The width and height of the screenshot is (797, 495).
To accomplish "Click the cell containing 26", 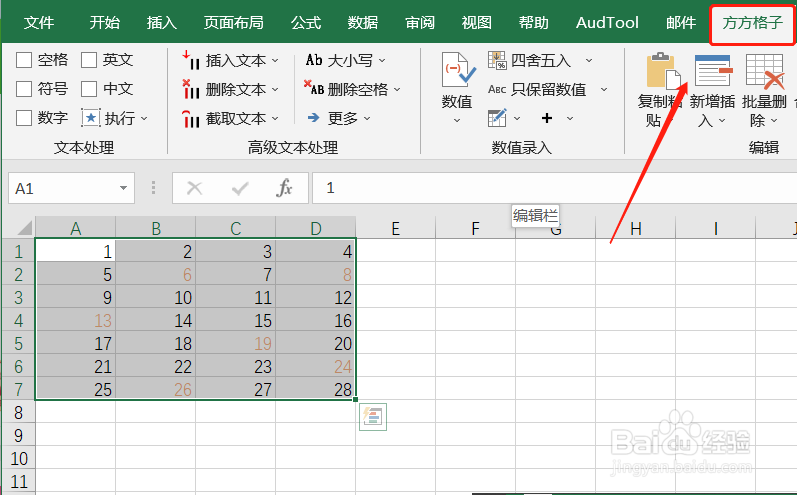I will point(156,389).
